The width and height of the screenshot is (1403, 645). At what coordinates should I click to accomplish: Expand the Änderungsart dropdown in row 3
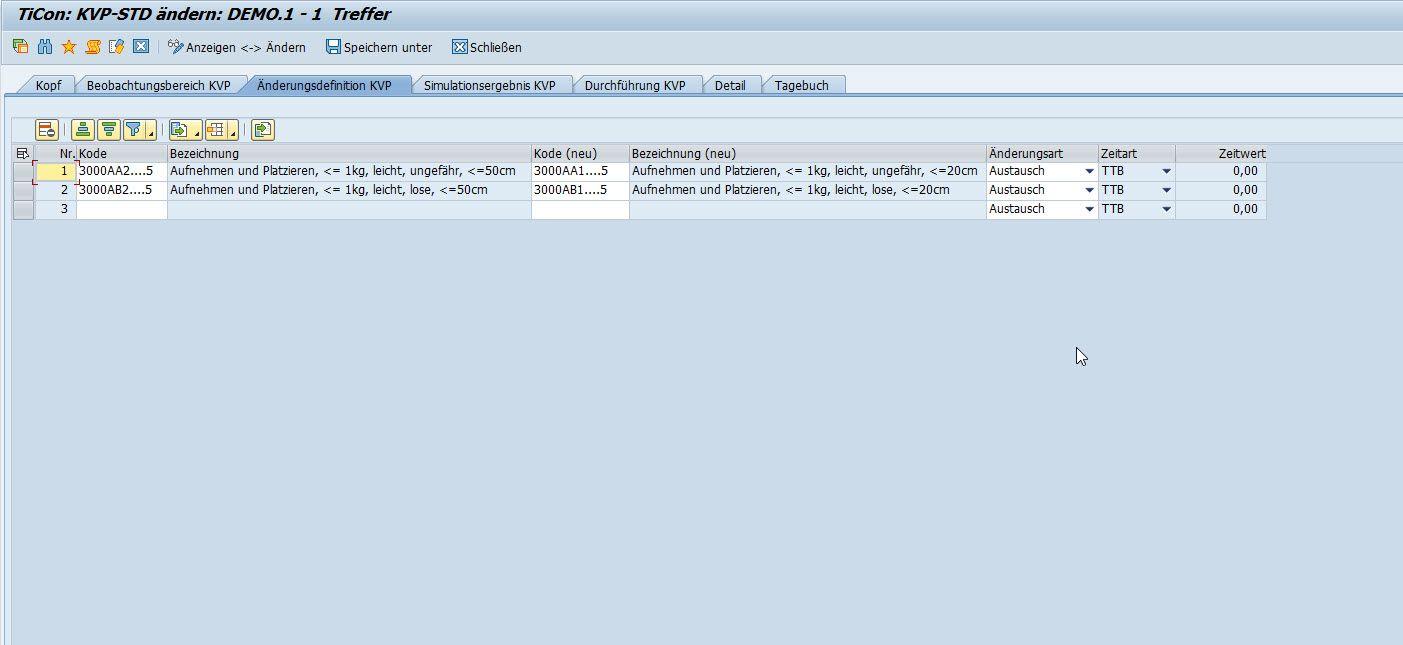coord(1089,210)
